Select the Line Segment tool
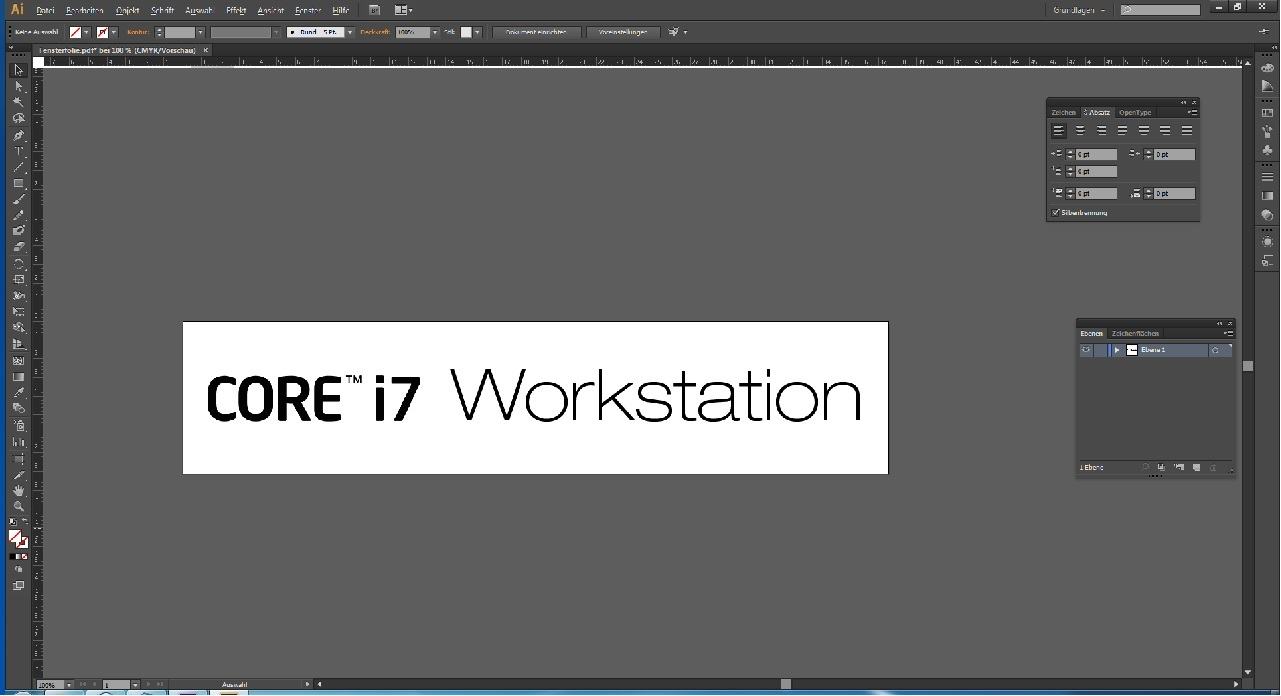The height and width of the screenshot is (696, 1281). click(x=18, y=167)
